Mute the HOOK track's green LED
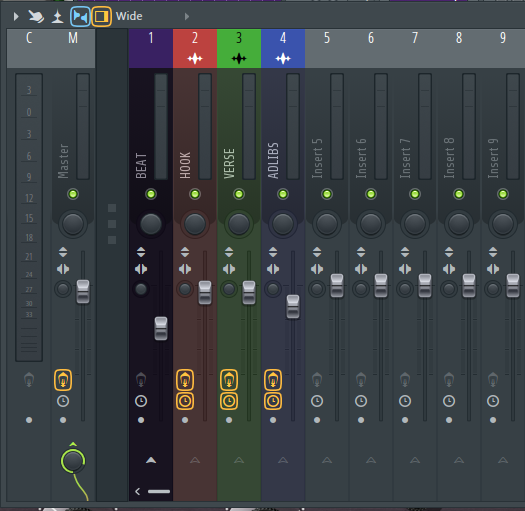Screen dimensions: 525x511 click(x=195, y=194)
